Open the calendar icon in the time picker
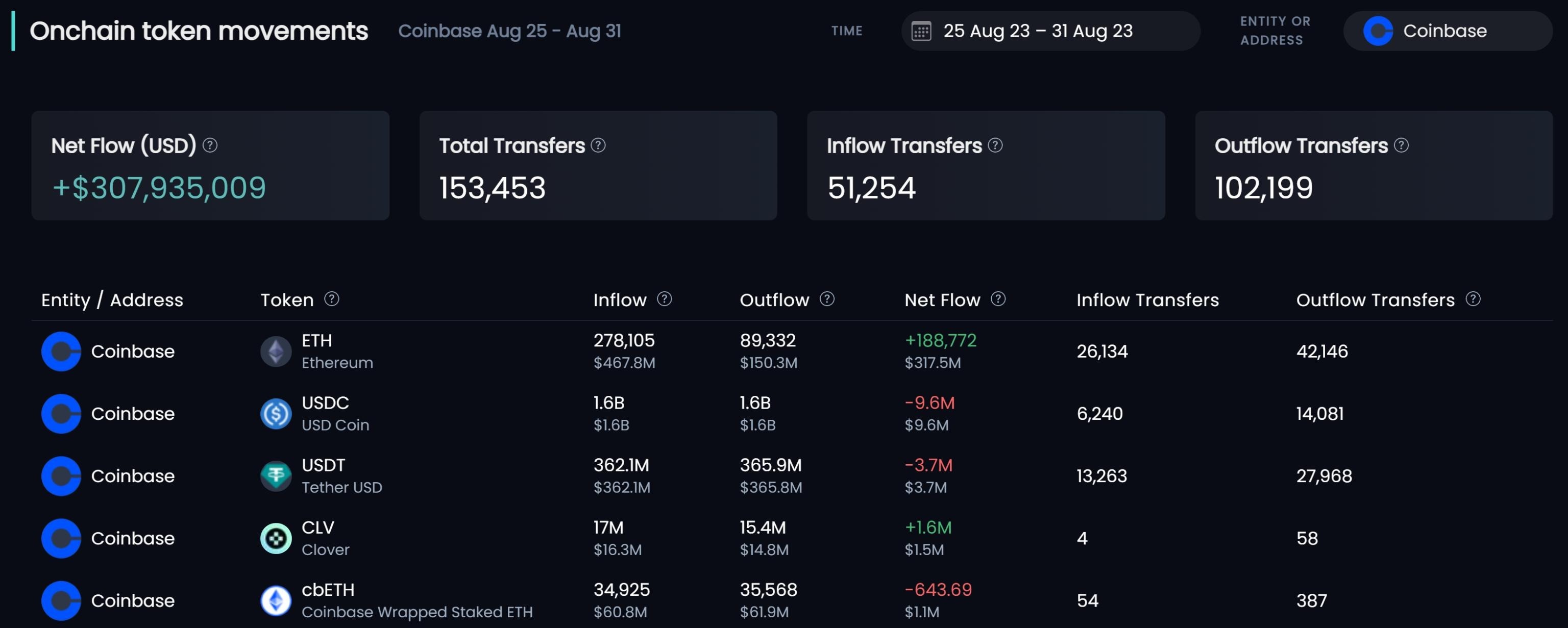The height and width of the screenshot is (628, 1568). 921,31
